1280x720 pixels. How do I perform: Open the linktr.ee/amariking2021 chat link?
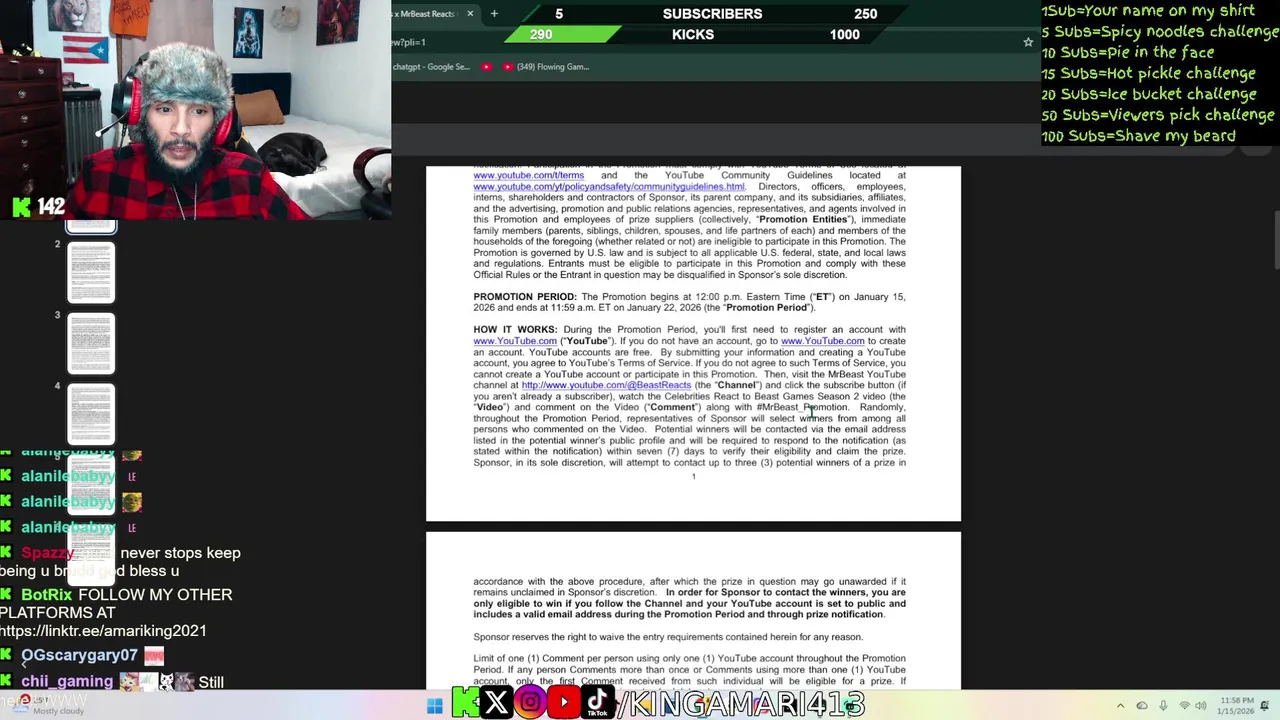(103, 631)
